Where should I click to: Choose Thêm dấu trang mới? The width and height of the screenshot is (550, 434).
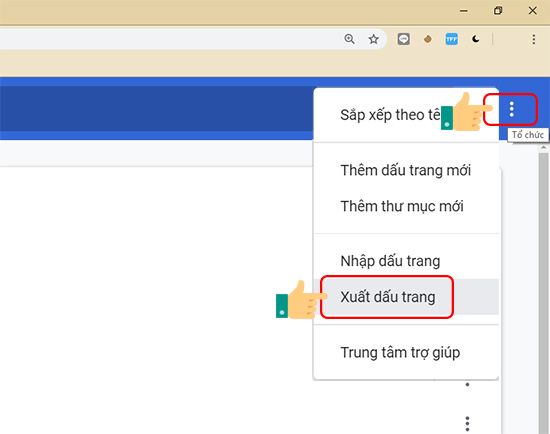click(x=406, y=170)
